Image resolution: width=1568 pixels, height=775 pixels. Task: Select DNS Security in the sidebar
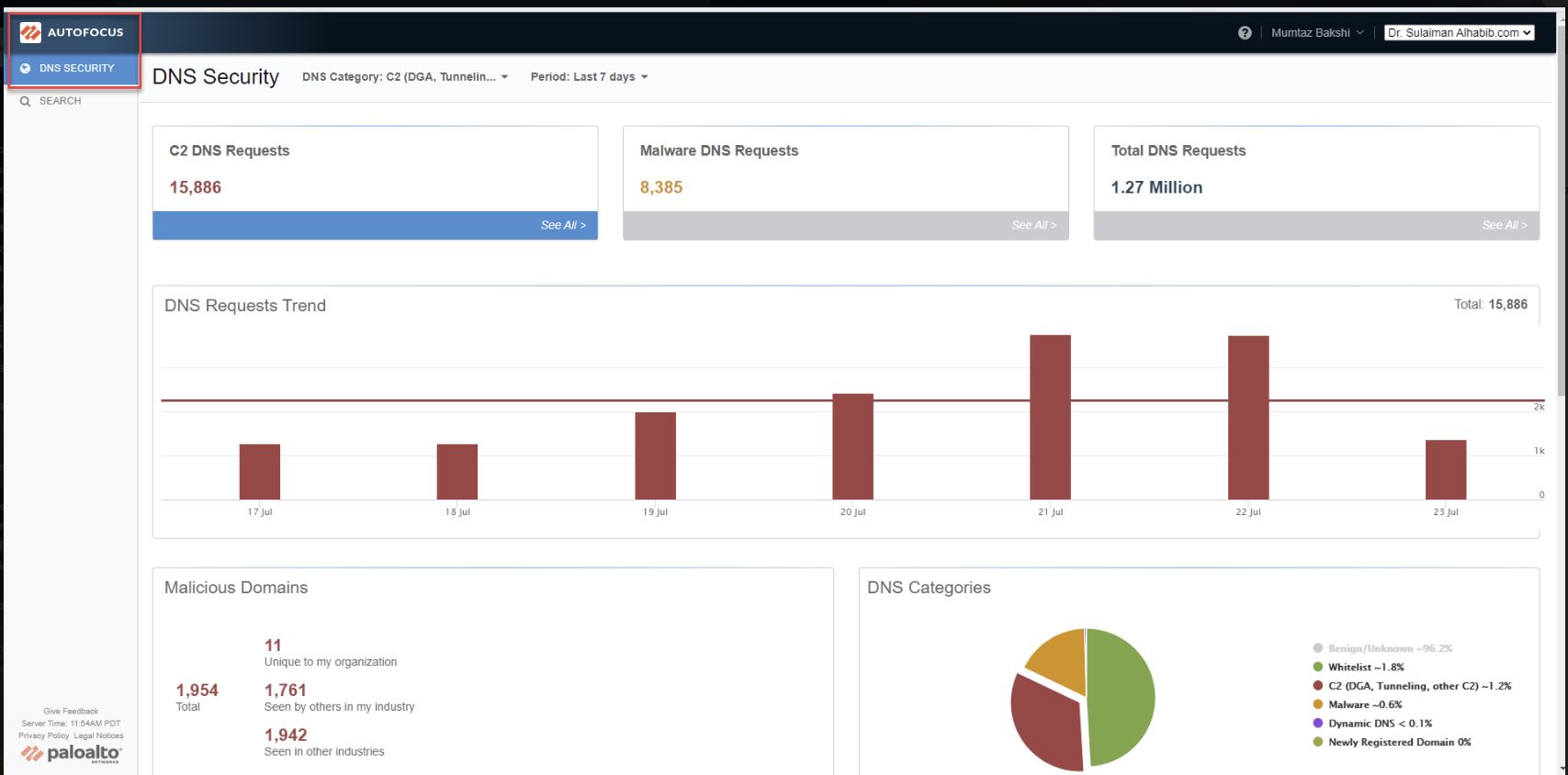point(76,68)
